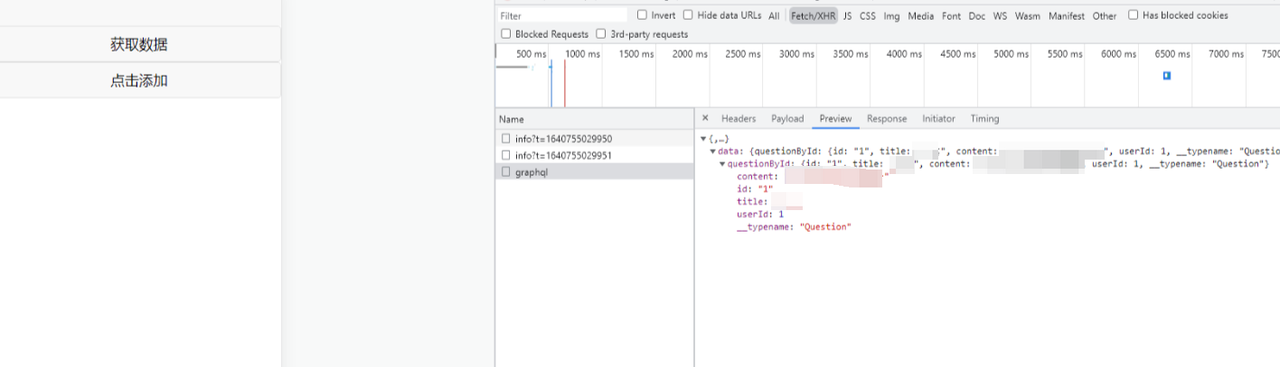Click the file icon beside info?t=1640755029951
Screen dimensions: 1280x367
click(506, 155)
